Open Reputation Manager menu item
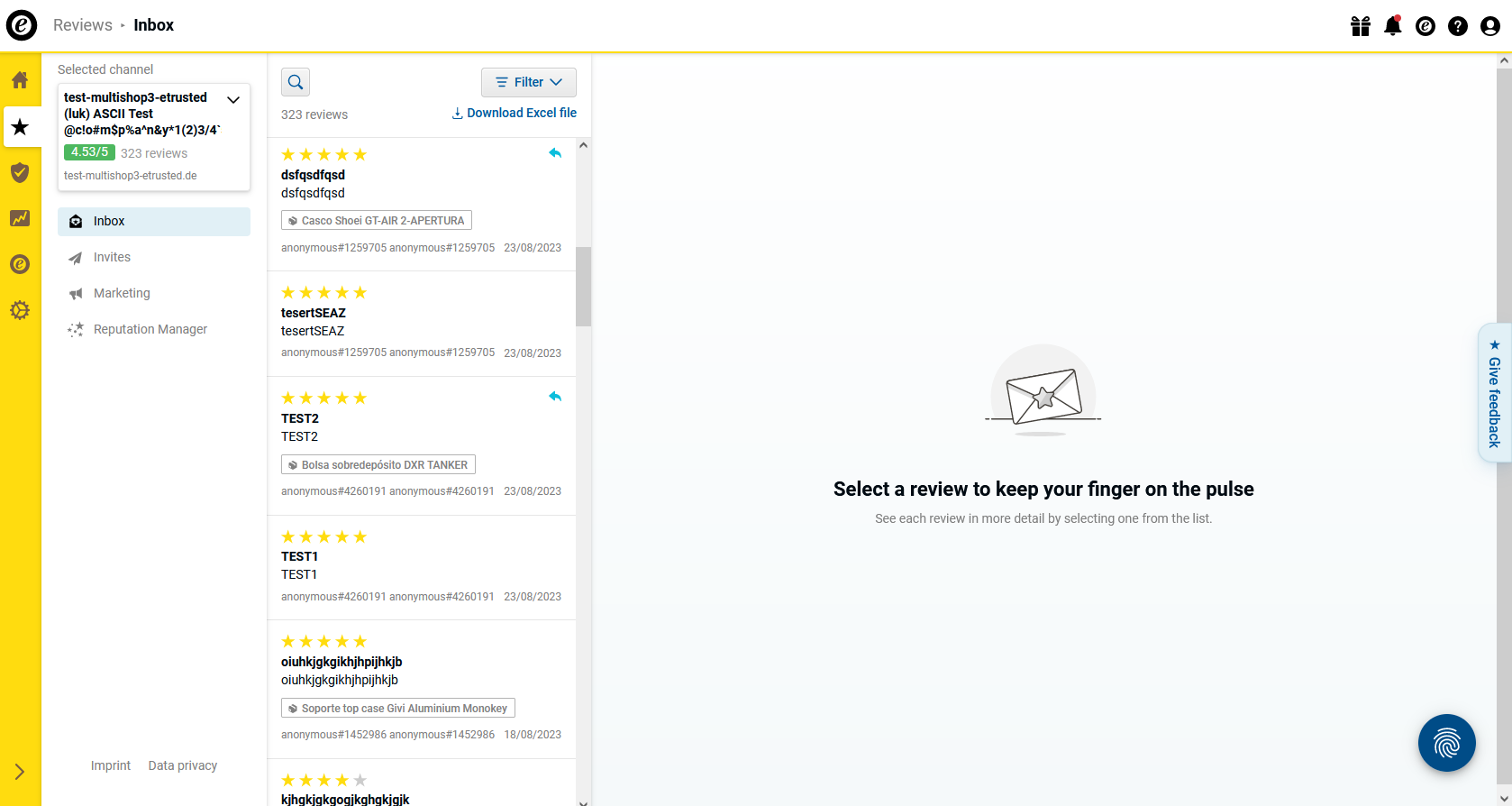The width and height of the screenshot is (1512, 806). [x=154, y=330]
